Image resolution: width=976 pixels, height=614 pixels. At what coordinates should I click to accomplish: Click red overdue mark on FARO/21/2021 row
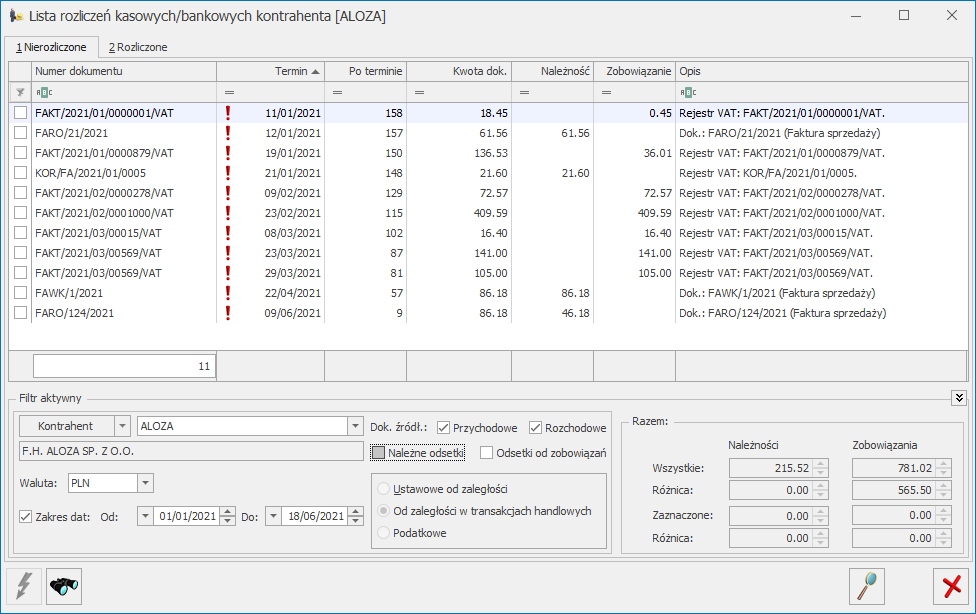click(x=228, y=133)
